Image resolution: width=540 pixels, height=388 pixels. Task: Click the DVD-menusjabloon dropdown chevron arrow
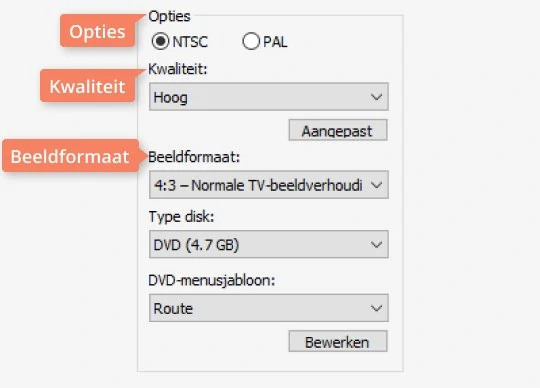click(376, 308)
